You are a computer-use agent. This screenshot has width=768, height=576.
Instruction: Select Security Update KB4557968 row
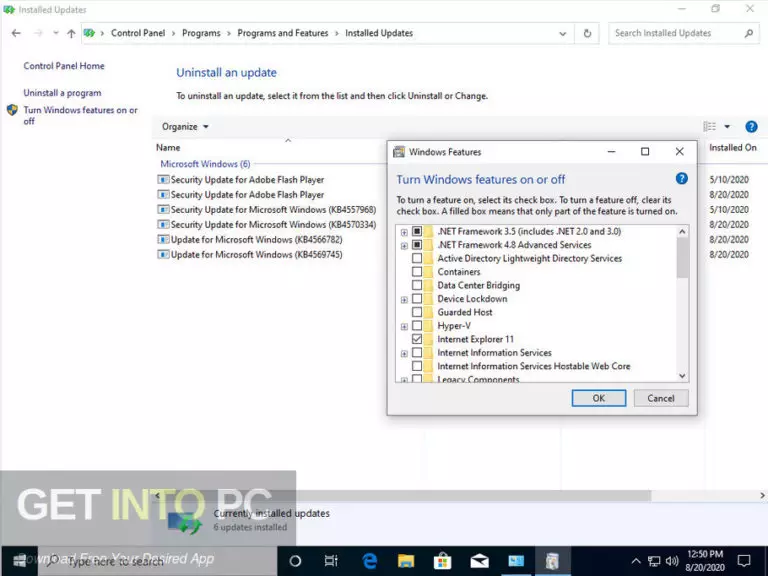[x=267, y=210]
